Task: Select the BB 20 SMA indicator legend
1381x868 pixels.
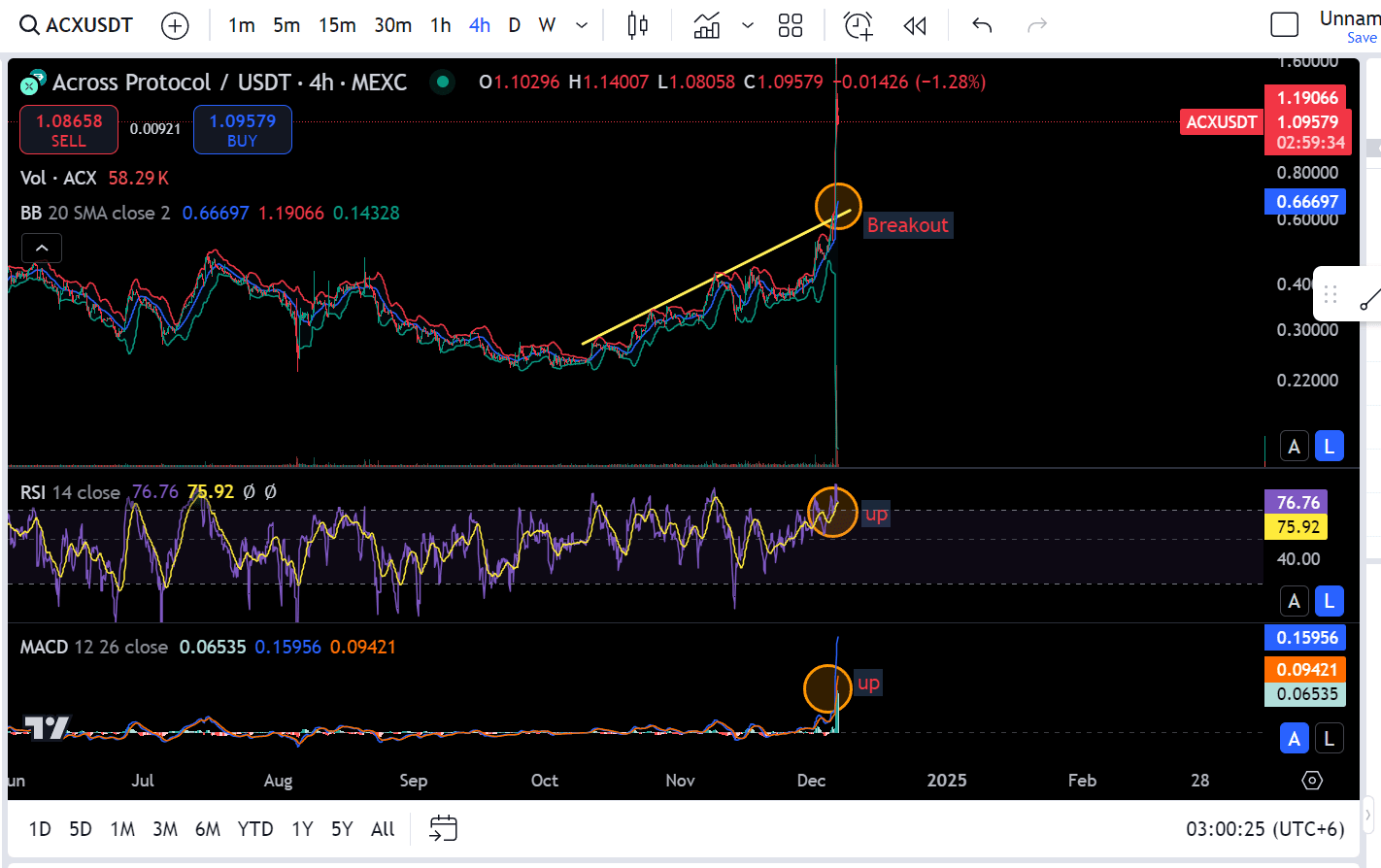Action: (x=95, y=213)
